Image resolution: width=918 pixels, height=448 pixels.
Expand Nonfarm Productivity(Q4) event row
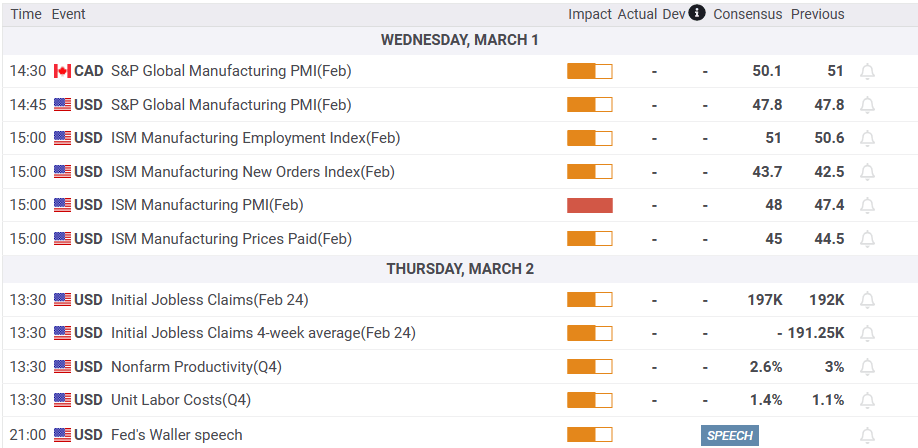point(196,367)
